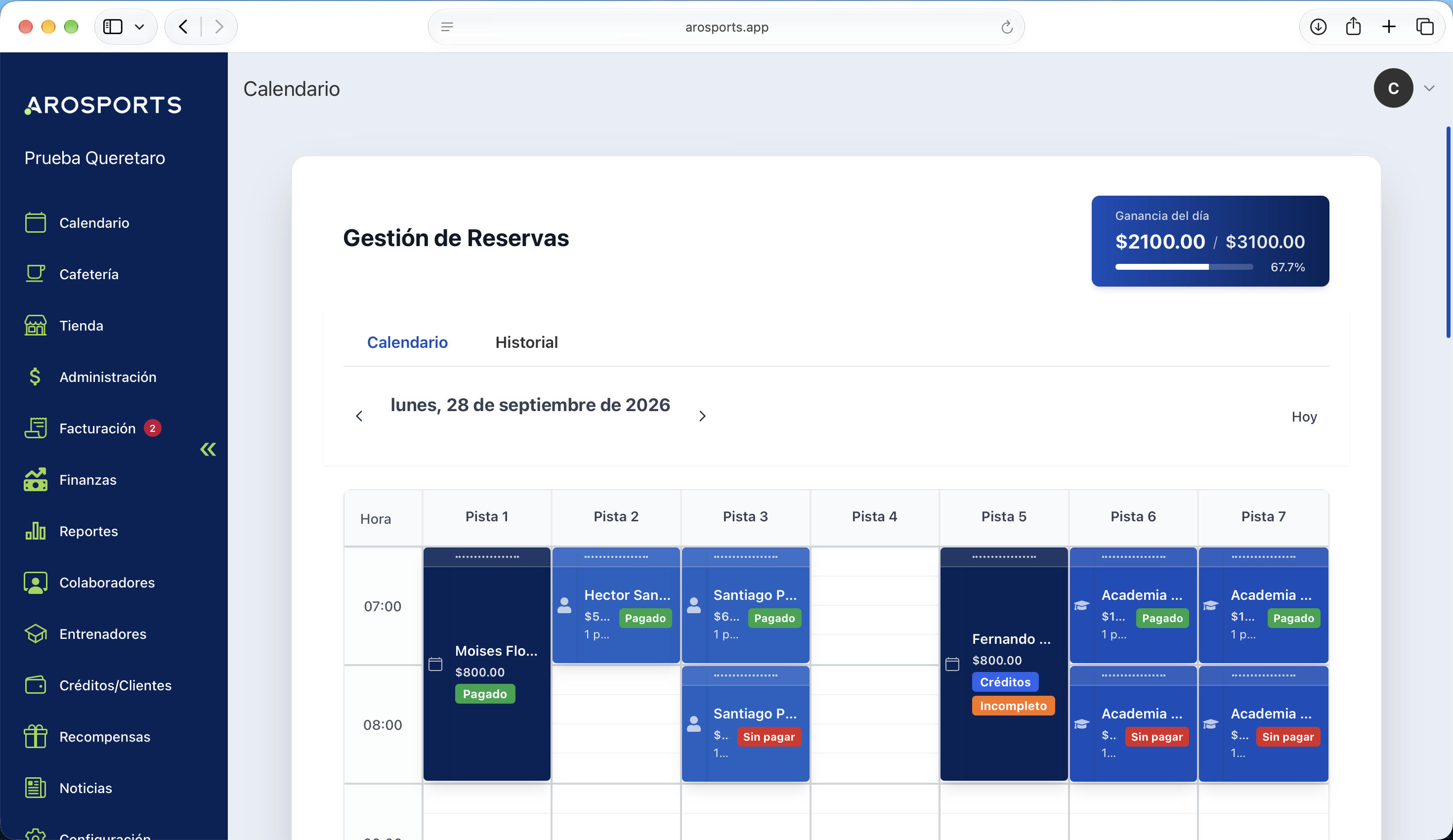
Task: Open 07:00 Academia booking on Pista 7
Action: tap(1263, 605)
